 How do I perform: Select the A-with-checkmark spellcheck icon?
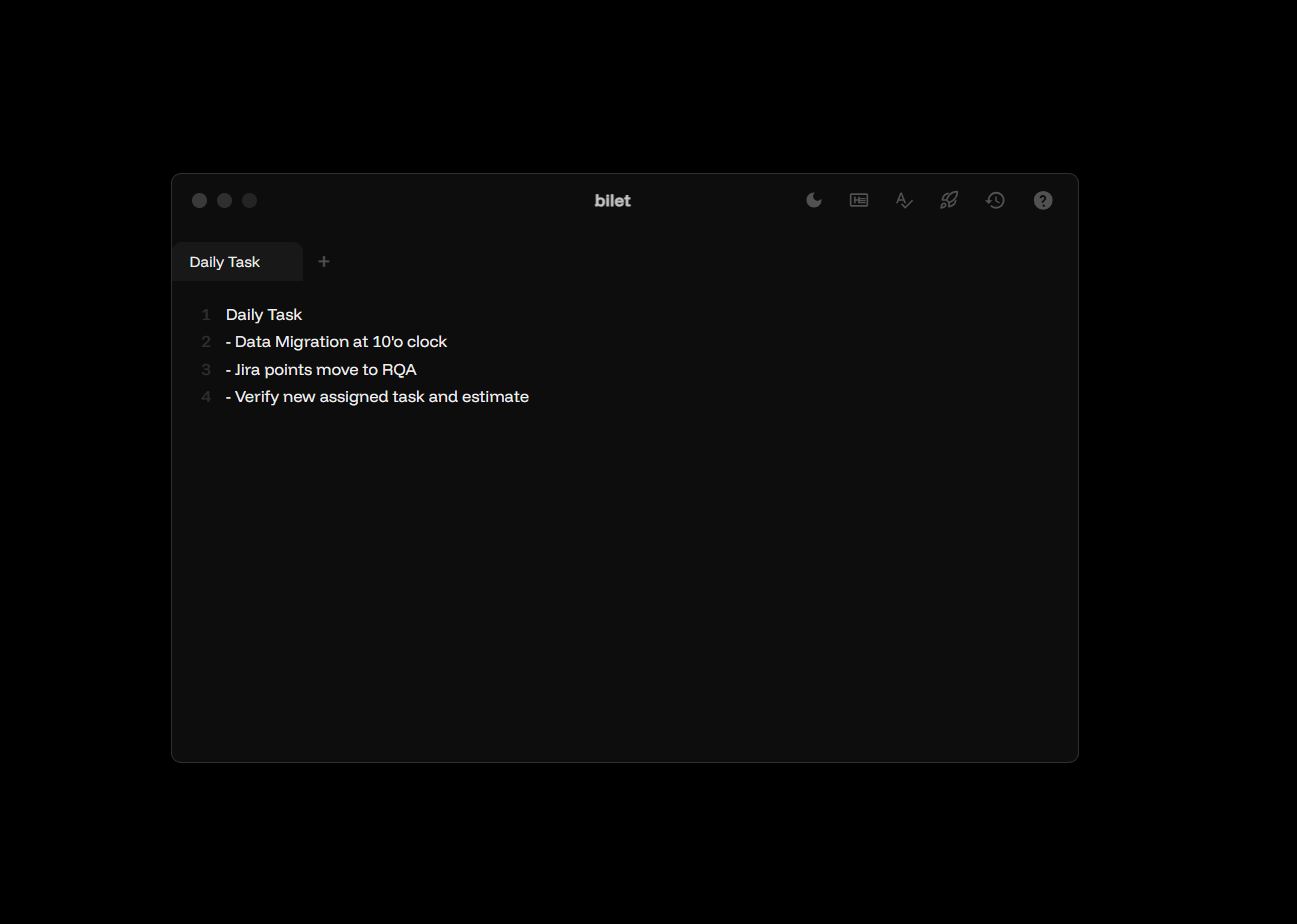click(903, 200)
